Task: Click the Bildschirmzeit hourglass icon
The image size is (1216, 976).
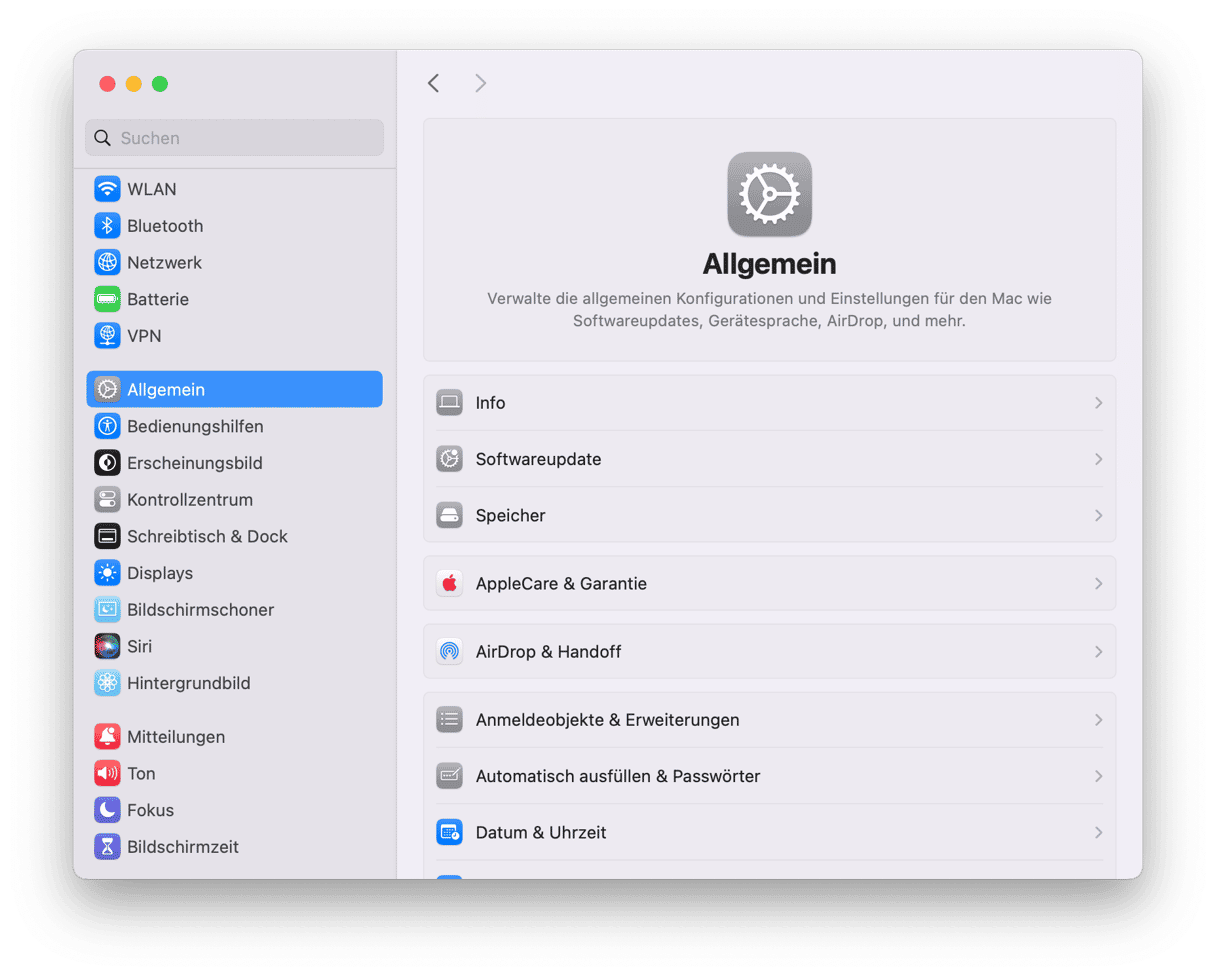Action: [107, 847]
